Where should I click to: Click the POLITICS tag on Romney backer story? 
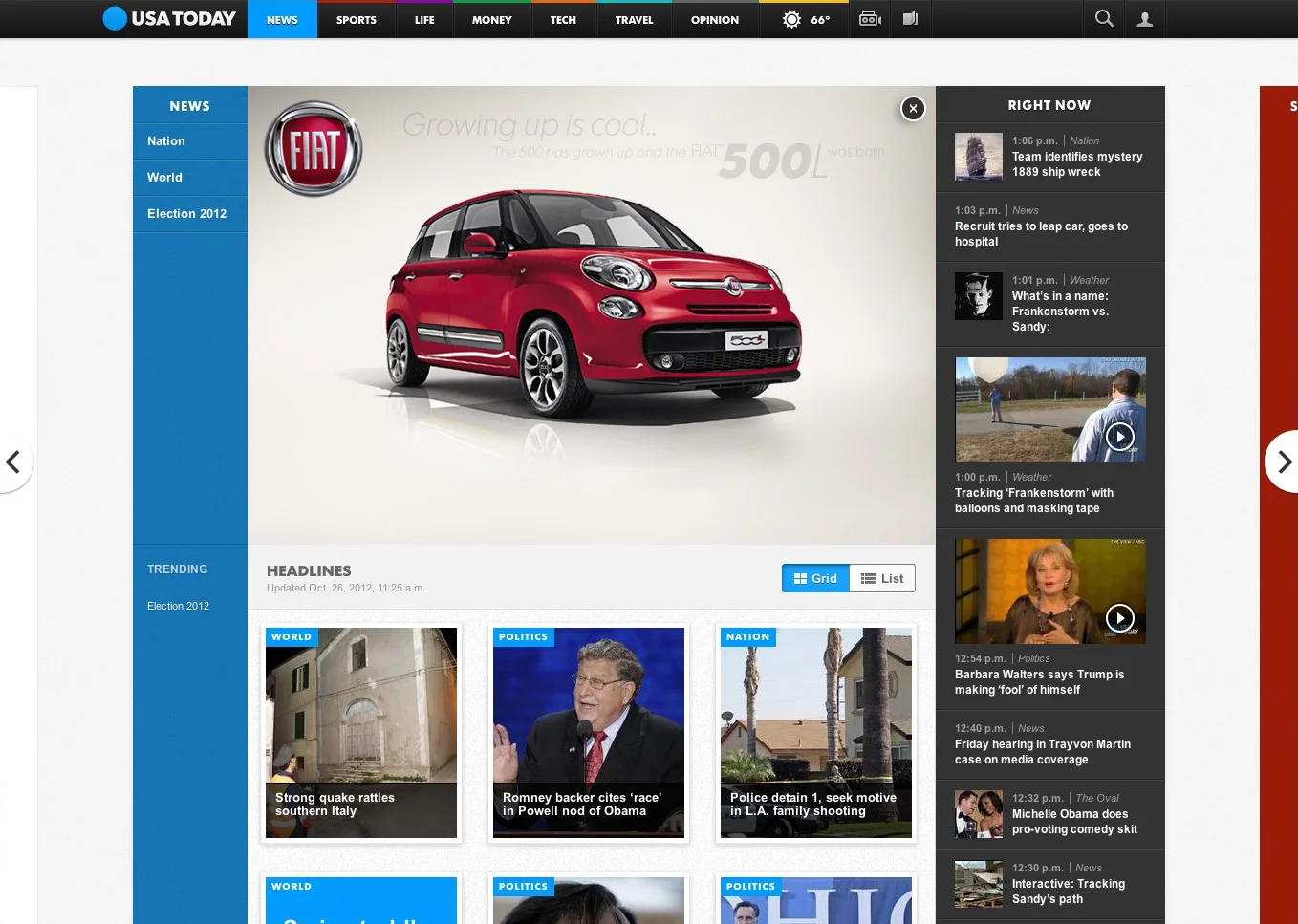point(523,637)
